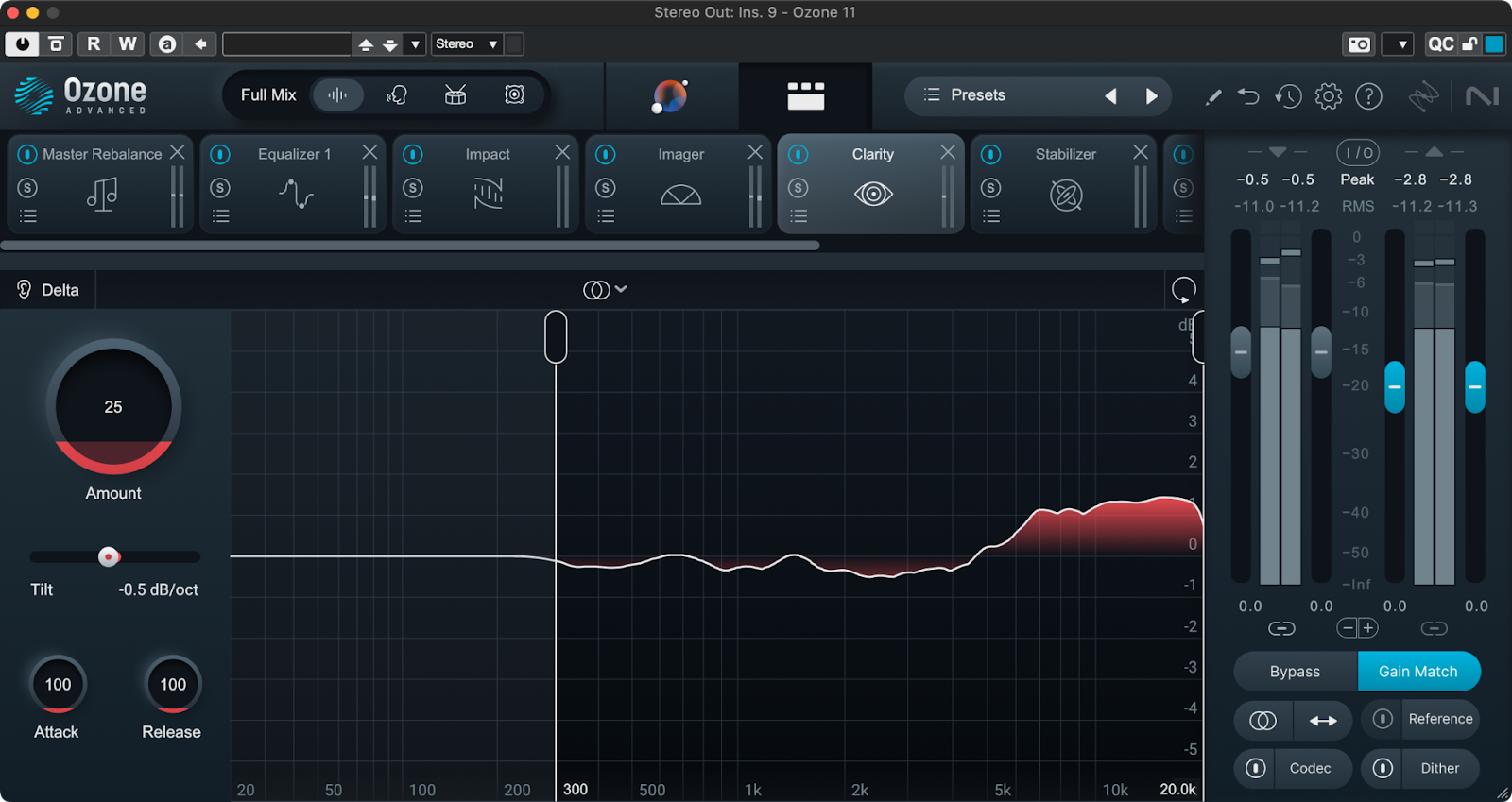1512x802 pixels.
Task: Toggle the Impact power button
Action: 413,154
